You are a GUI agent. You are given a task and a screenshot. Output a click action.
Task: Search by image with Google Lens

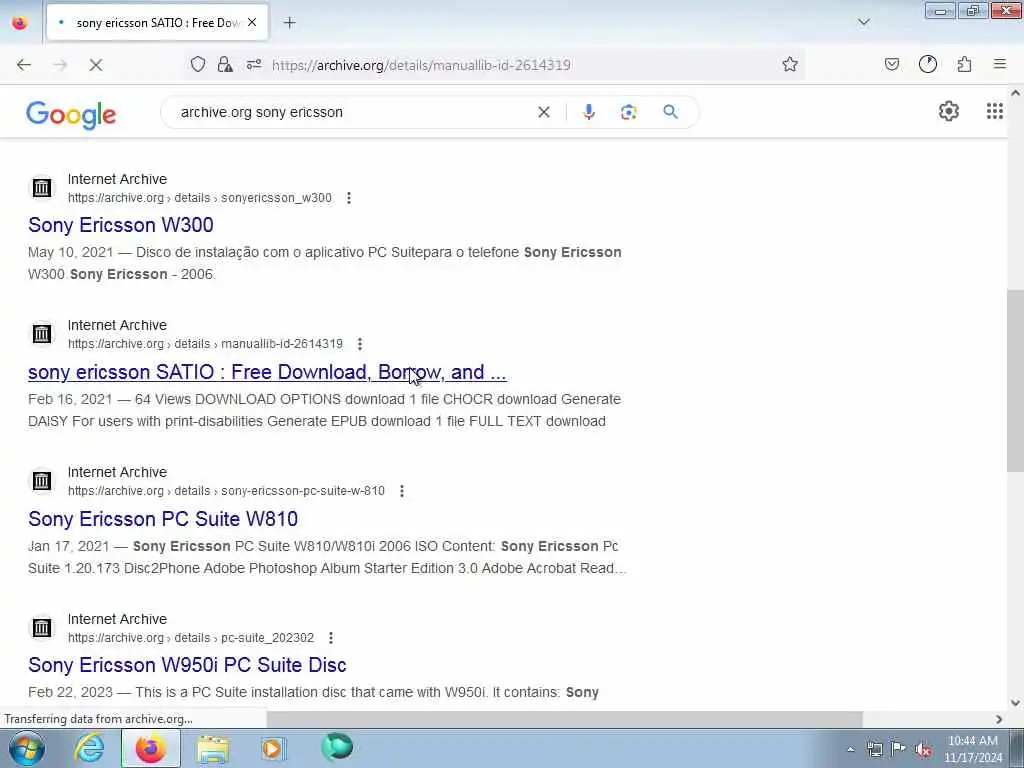(628, 112)
